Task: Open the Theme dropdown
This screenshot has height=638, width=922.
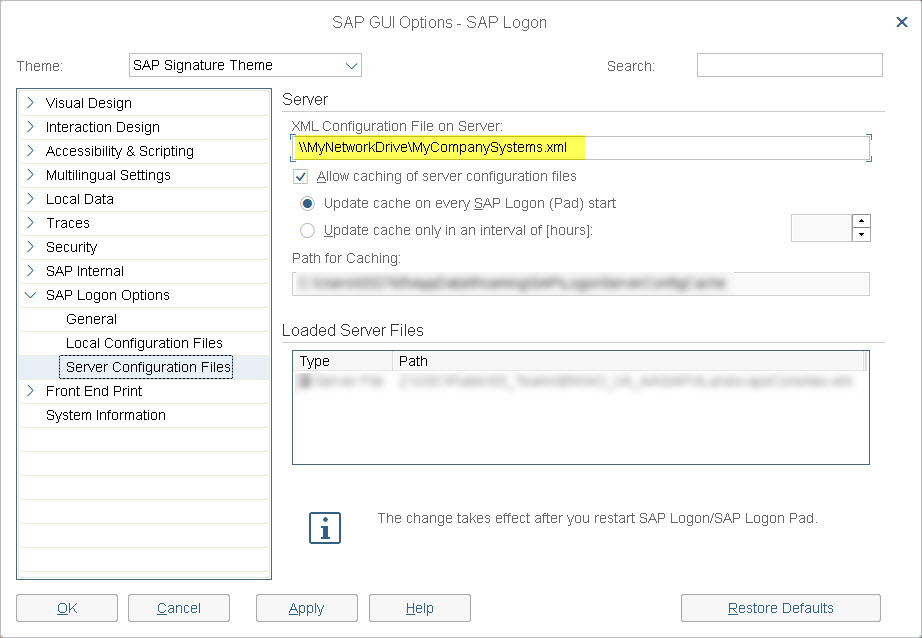Action: tap(245, 65)
